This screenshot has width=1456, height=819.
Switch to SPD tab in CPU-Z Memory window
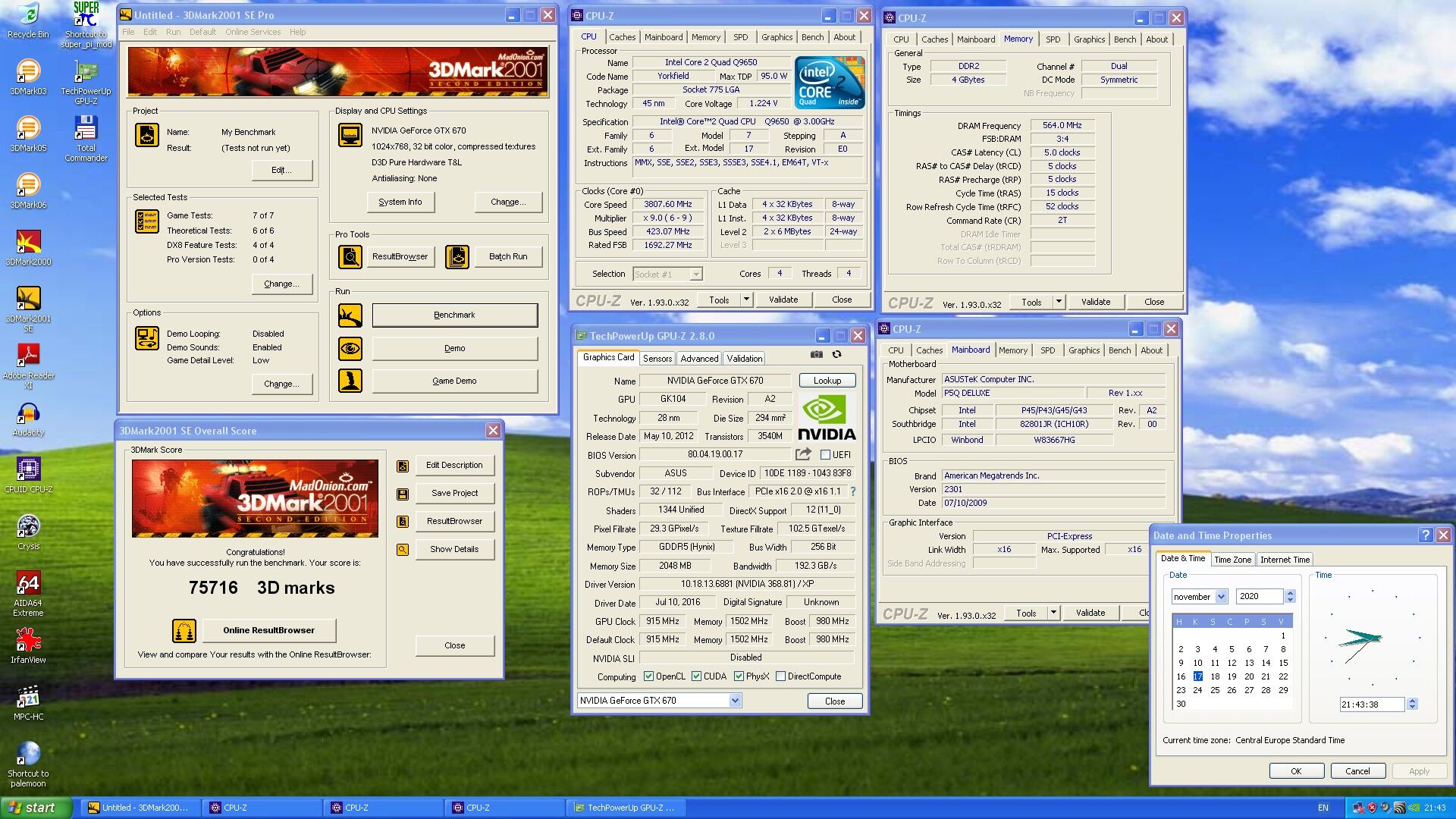[1053, 39]
